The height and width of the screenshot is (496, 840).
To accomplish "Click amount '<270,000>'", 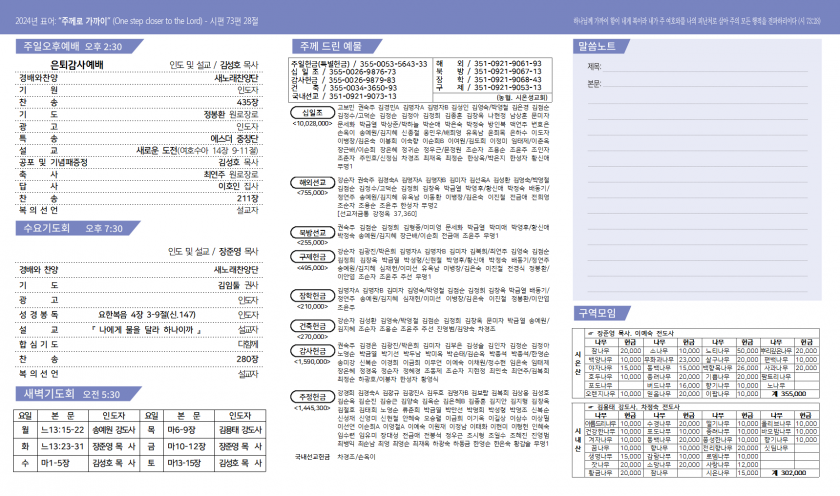I will click(x=312, y=336).
